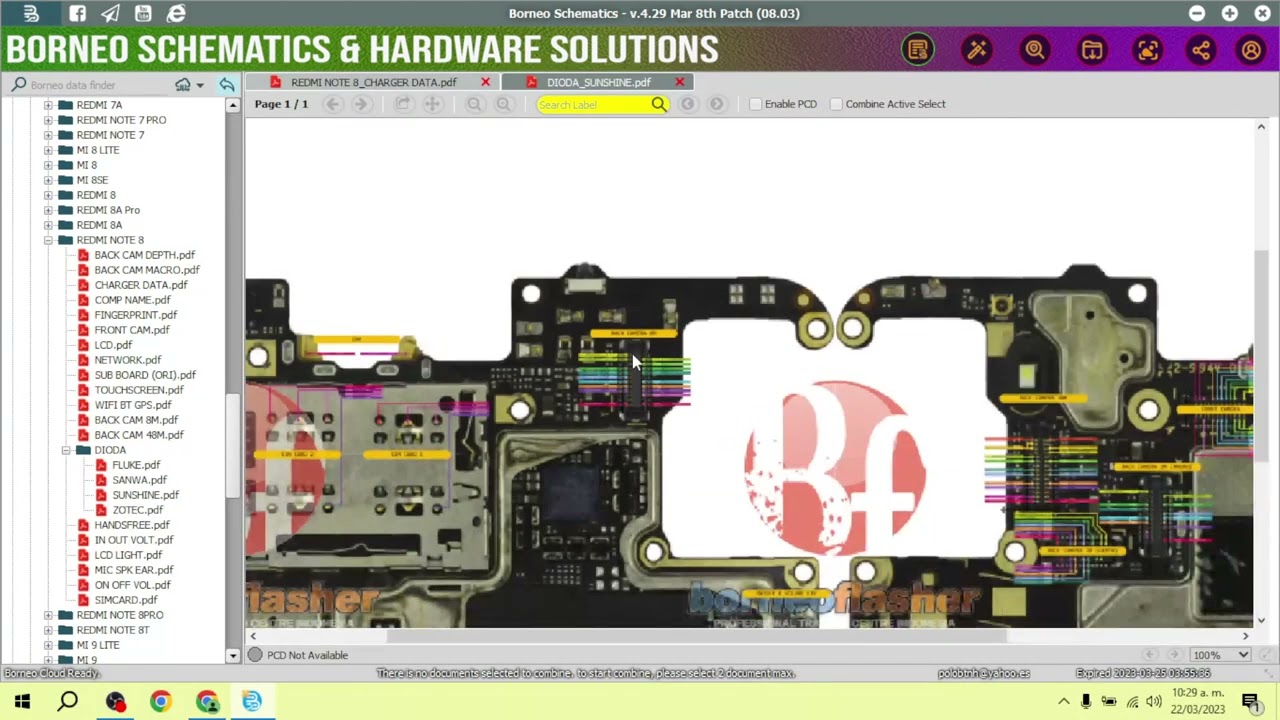Toggle Combine Active Select checkbox
1280x720 pixels.
coord(836,104)
